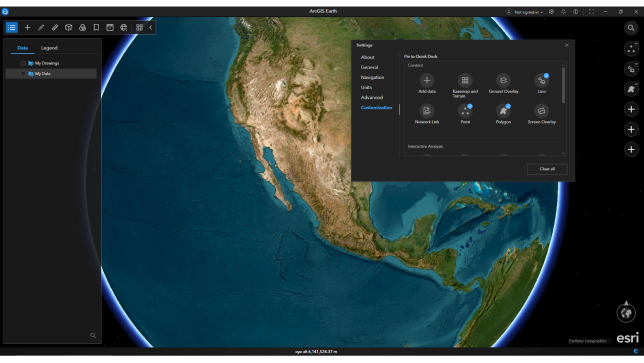This screenshot has width=644, height=363.
Task: Unpin the checked Line item in Settings
Action: (x=542, y=80)
